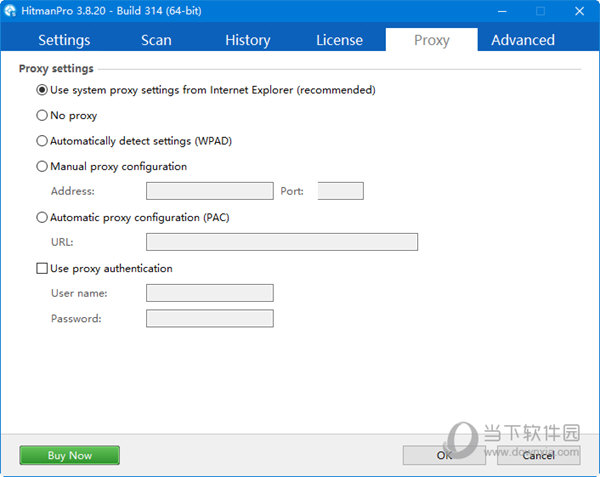Click the Port input field
This screenshot has width=600, height=477.
(x=341, y=191)
